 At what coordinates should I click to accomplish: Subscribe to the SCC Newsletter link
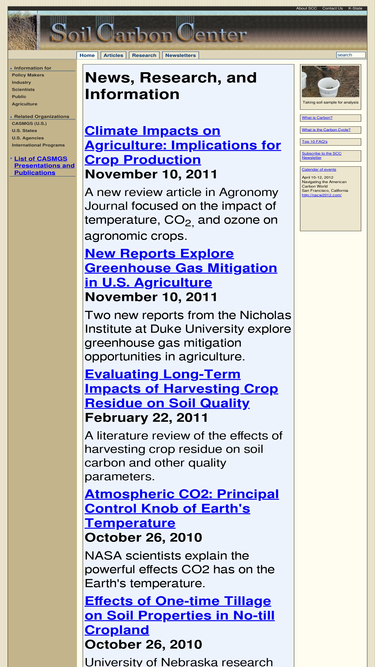pyautogui.click(x=321, y=155)
